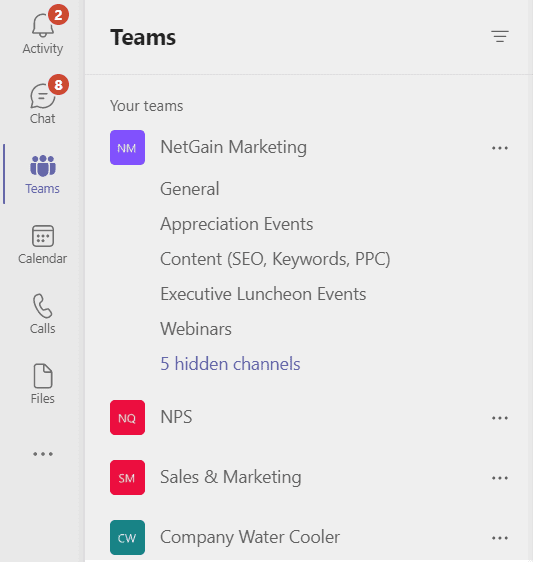The image size is (533, 562).
Task: Select the General channel
Action: (x=190, y=189)
